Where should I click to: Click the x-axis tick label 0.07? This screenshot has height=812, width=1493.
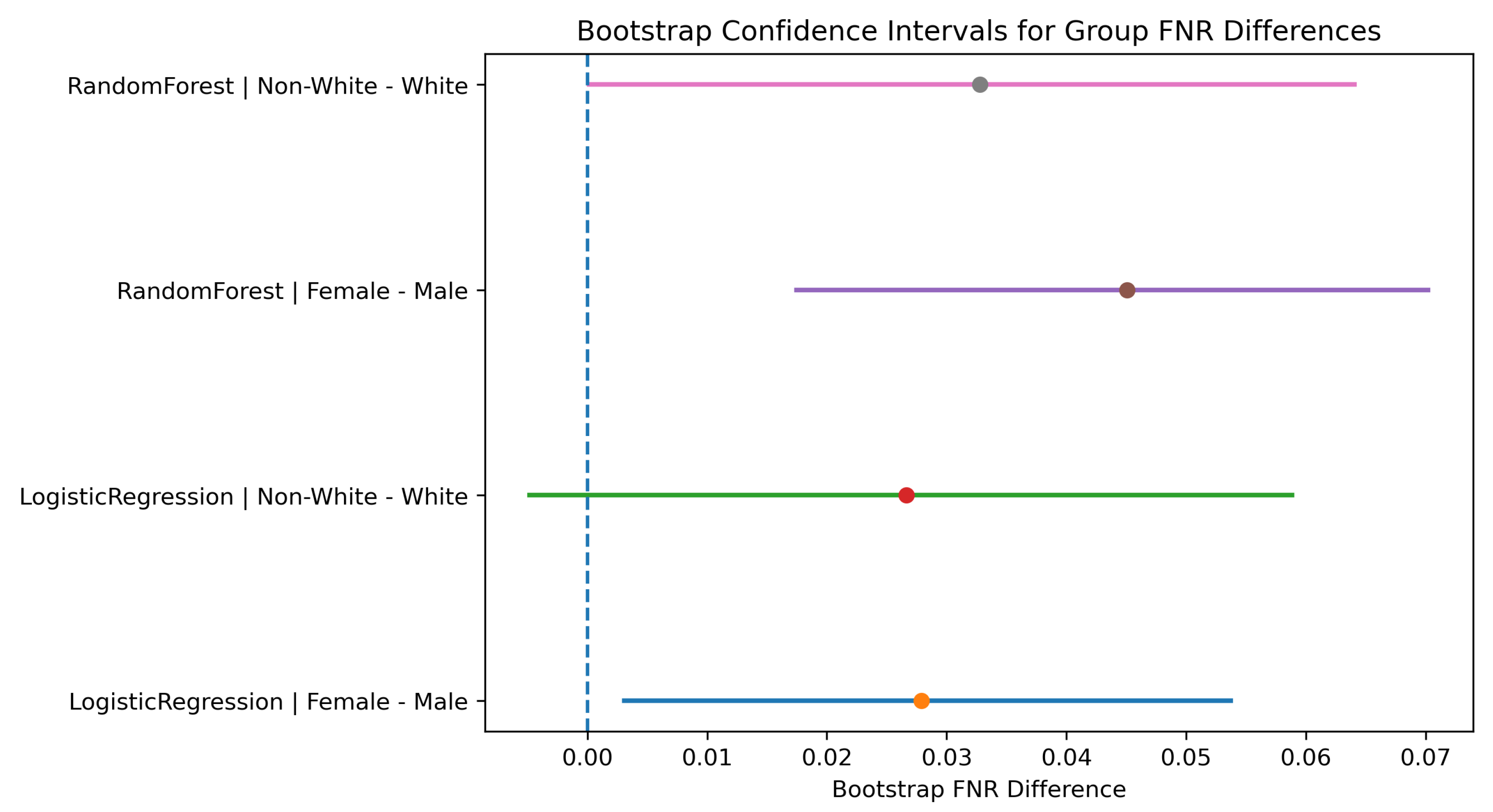1426,758
